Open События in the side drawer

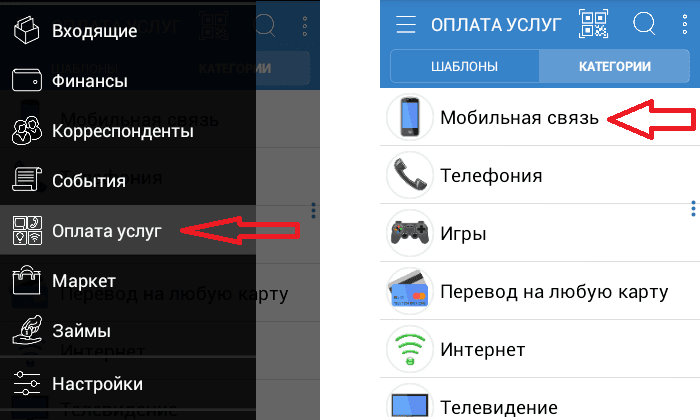(x=128, y=181)
